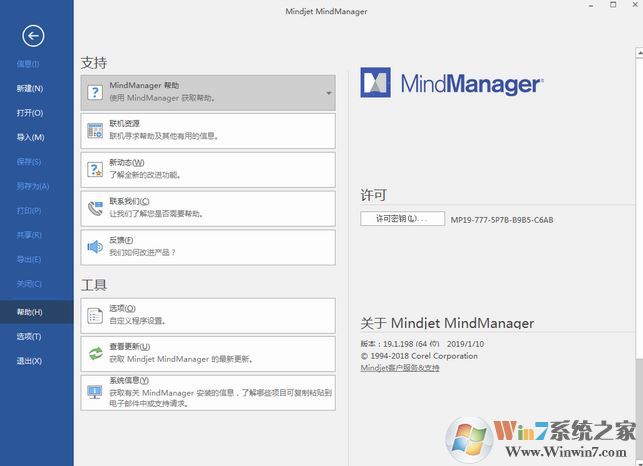Select 导入(M) in the sidebar

tap(30, 137)
